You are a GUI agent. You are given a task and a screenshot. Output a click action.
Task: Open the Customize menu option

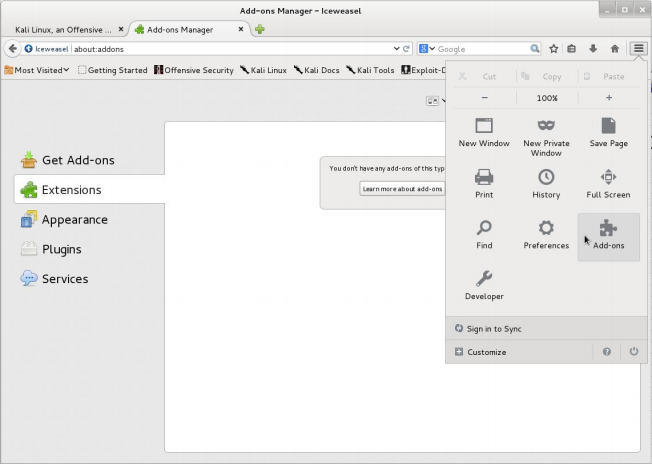click(x=486, y=352)
